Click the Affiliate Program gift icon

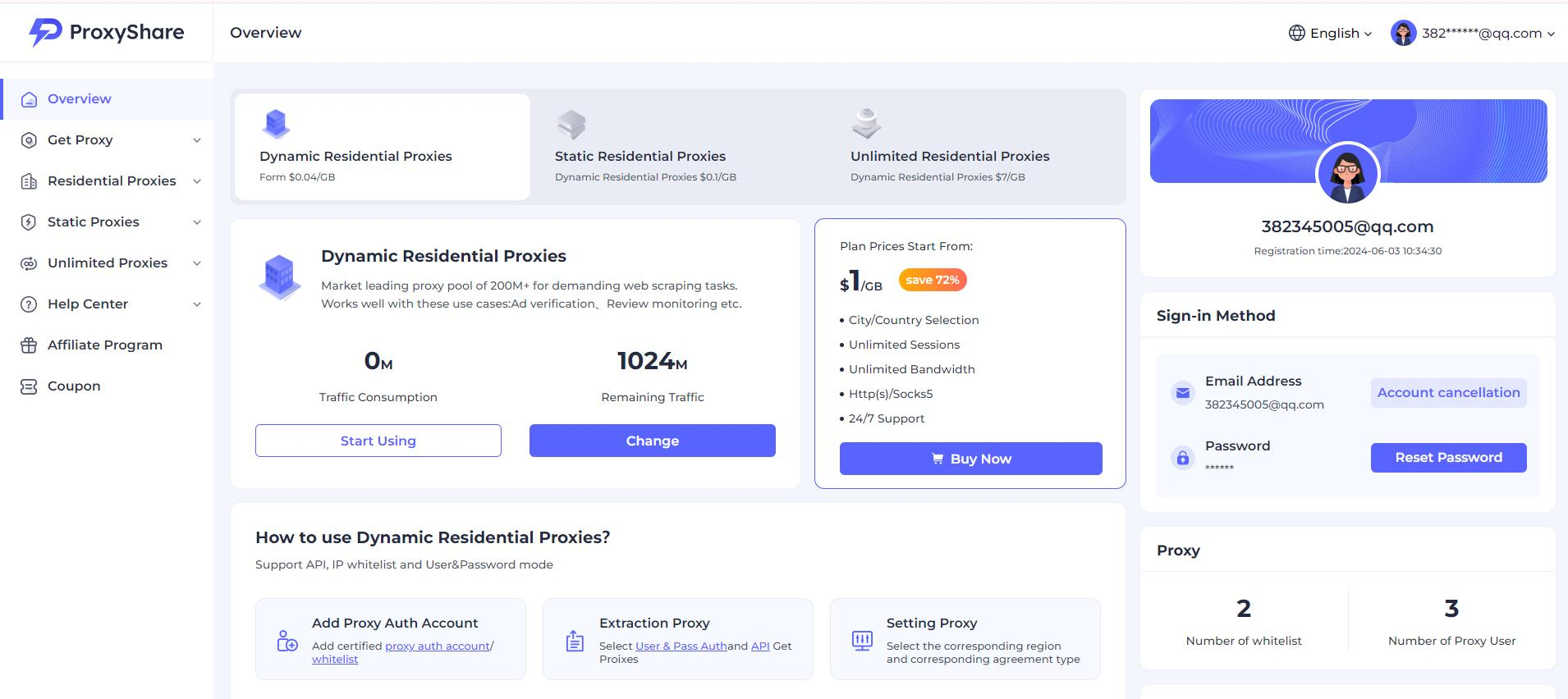pos(29,345)
